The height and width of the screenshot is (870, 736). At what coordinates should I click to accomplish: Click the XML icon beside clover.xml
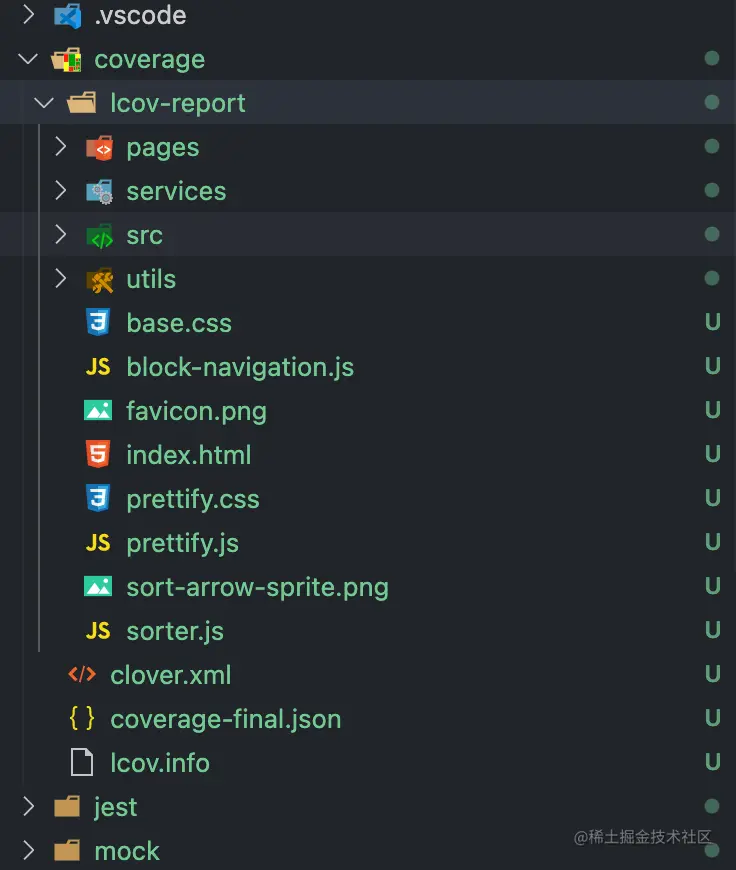tap(82, 675)
